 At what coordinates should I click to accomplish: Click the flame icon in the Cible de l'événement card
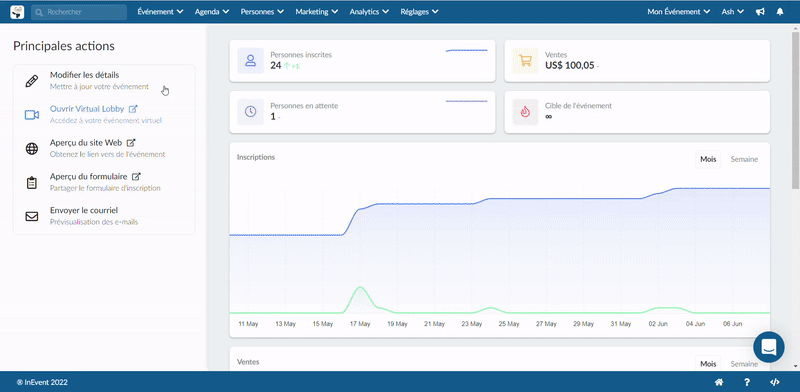tap(525, 112)
